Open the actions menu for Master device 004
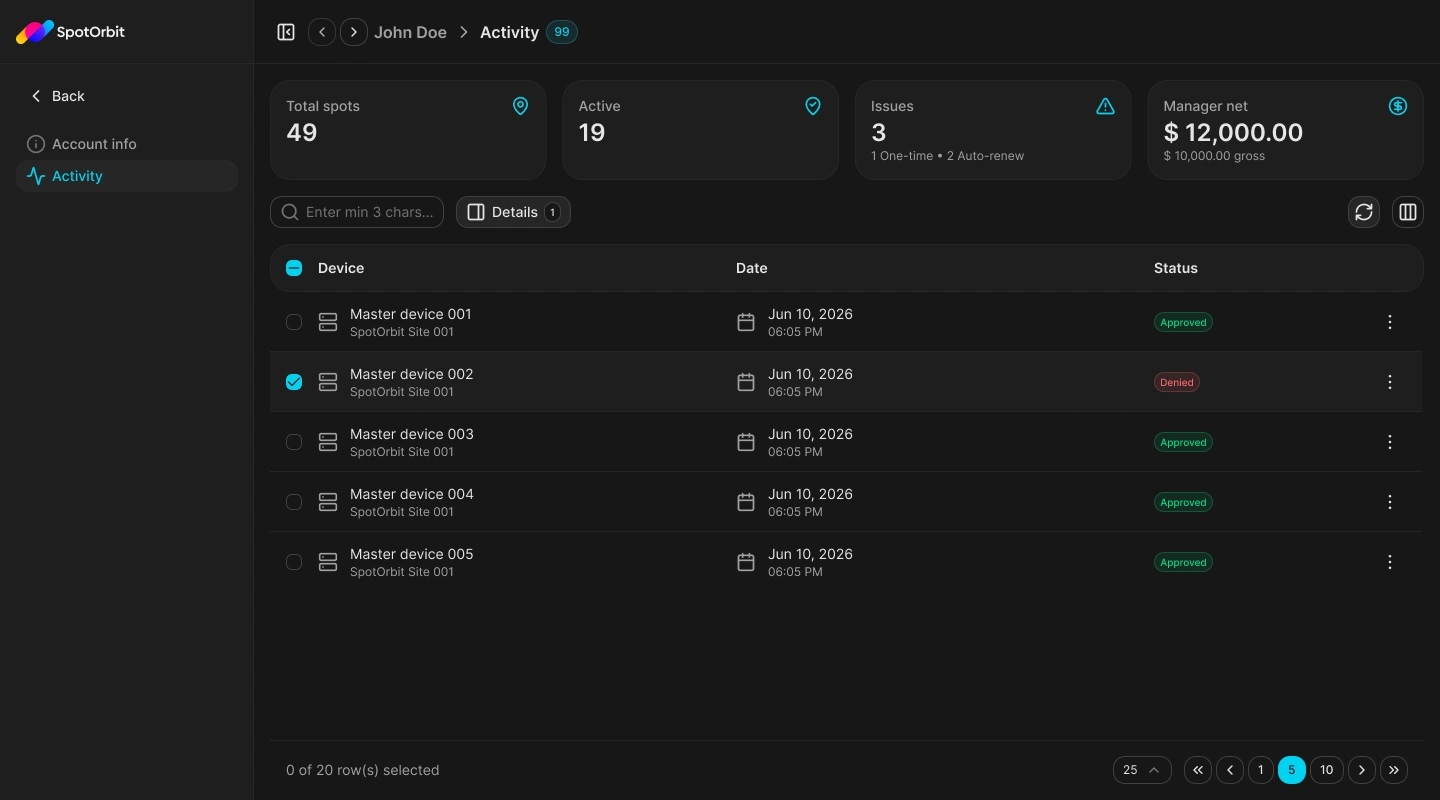This screenshot has width=1440, height=800. 1390,502
